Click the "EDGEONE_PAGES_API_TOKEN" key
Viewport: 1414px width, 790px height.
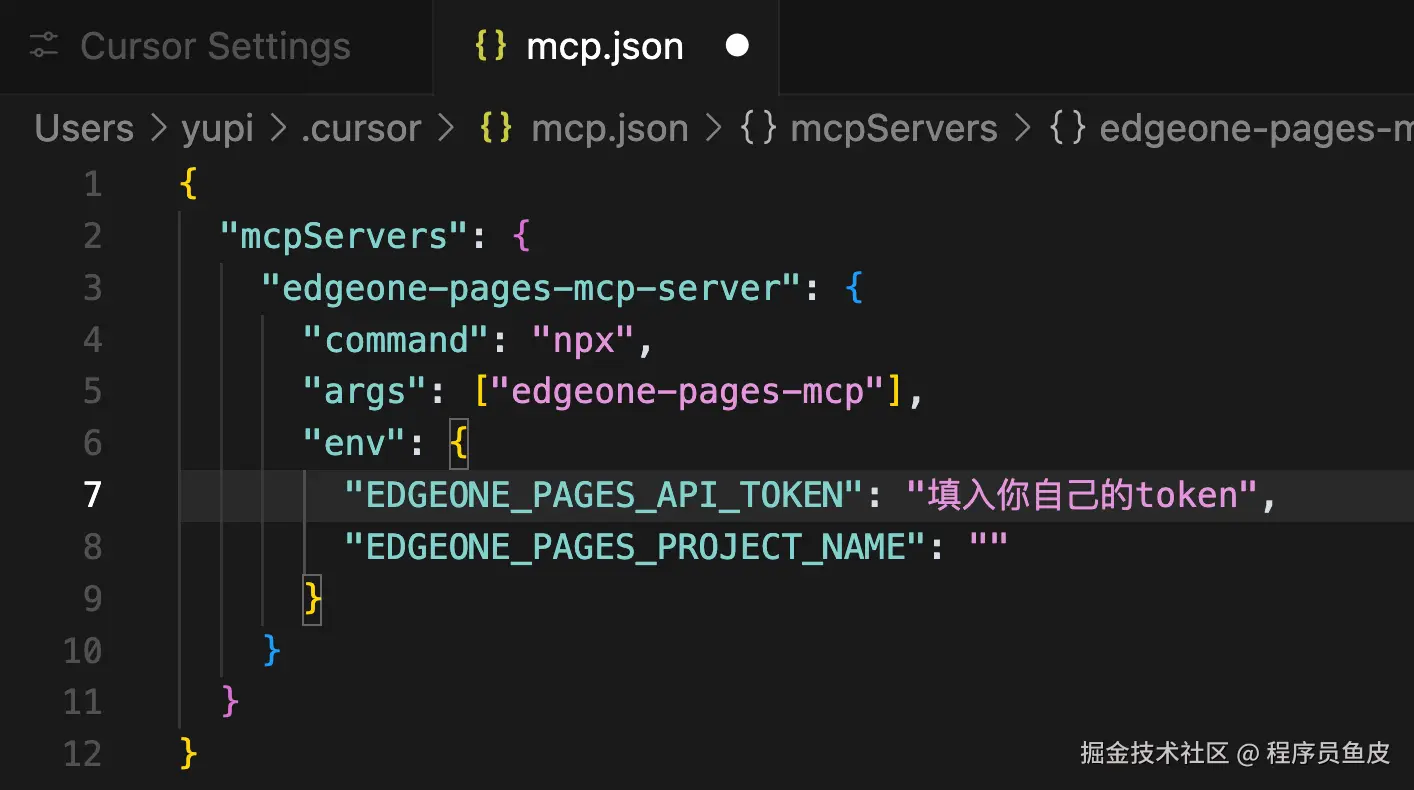click(604, 495)
